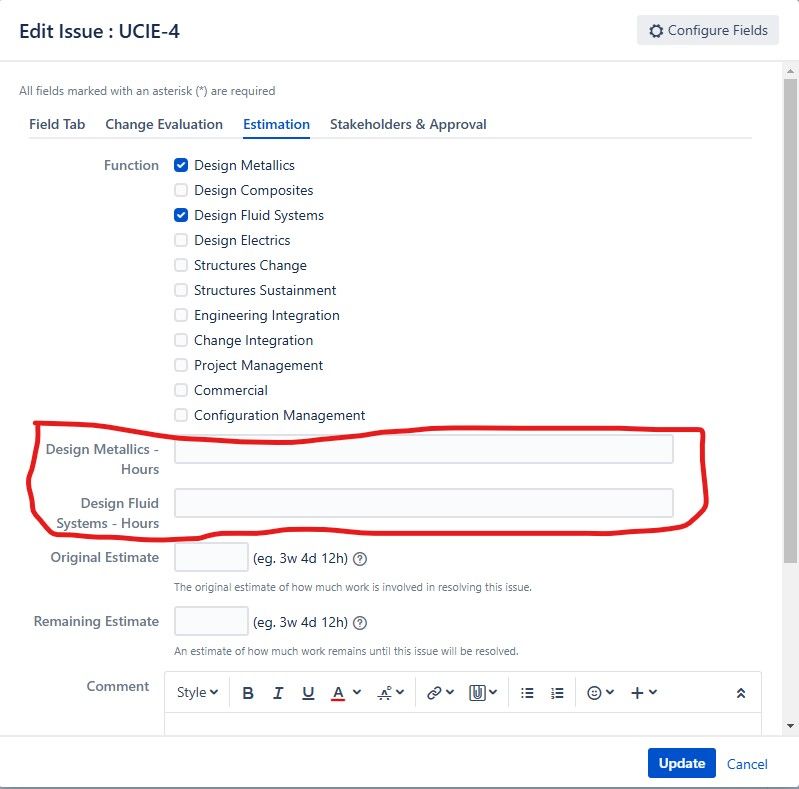The height and width of the screenshot is (789, 799).
Task: Click inside the Comment text area
Action: (463, 724)
